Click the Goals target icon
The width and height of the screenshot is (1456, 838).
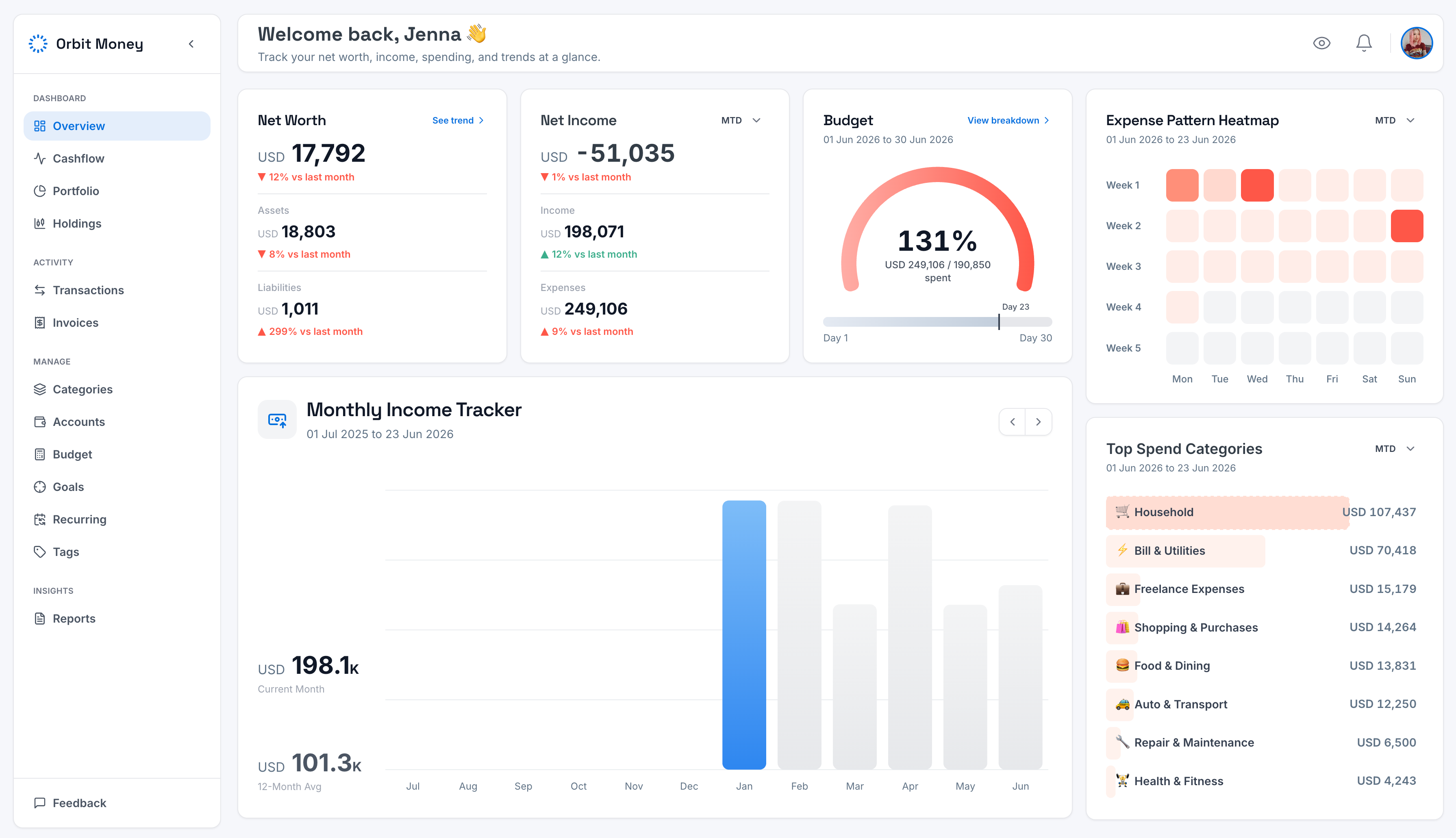40,487
